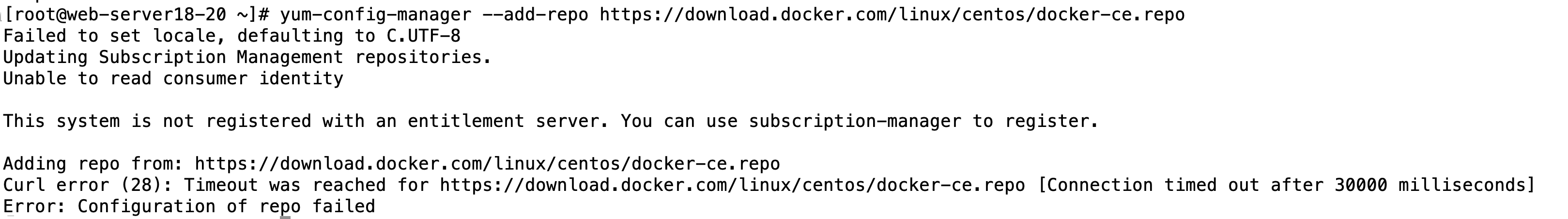Click the 'Curl error (28)' text
This screenshot has width=1568, height=219.
(88, 184)
